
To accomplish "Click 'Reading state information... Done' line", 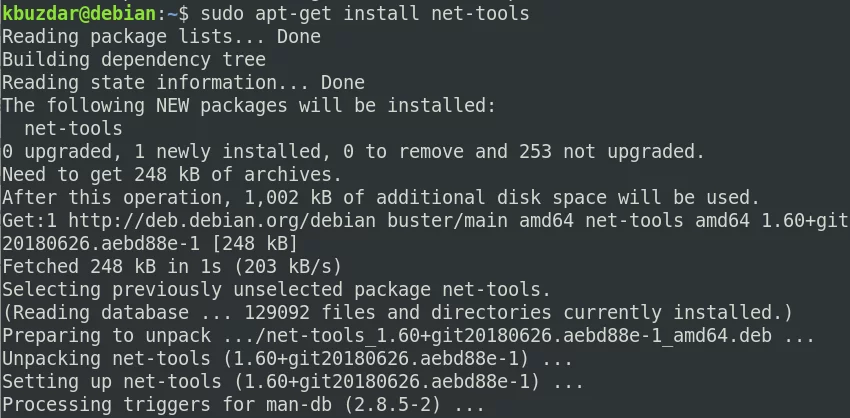I will click(x=183, y=82).
